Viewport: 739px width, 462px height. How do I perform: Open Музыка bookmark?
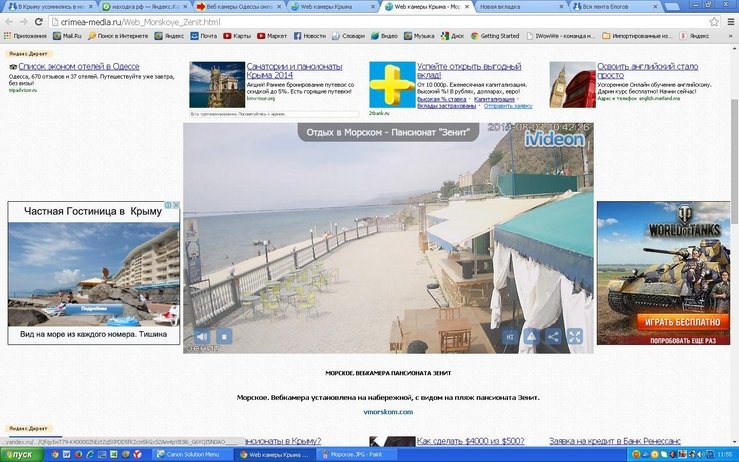[419, 36]
